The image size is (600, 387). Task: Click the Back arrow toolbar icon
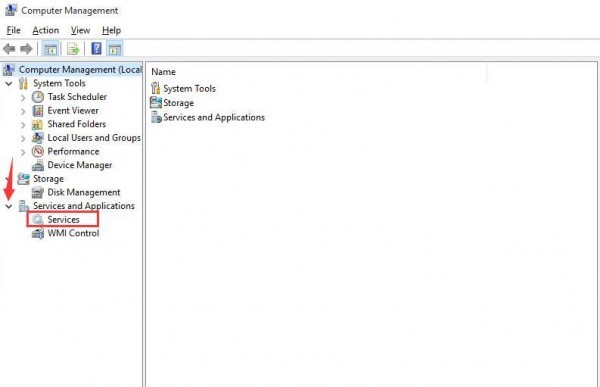pos(9,49)
